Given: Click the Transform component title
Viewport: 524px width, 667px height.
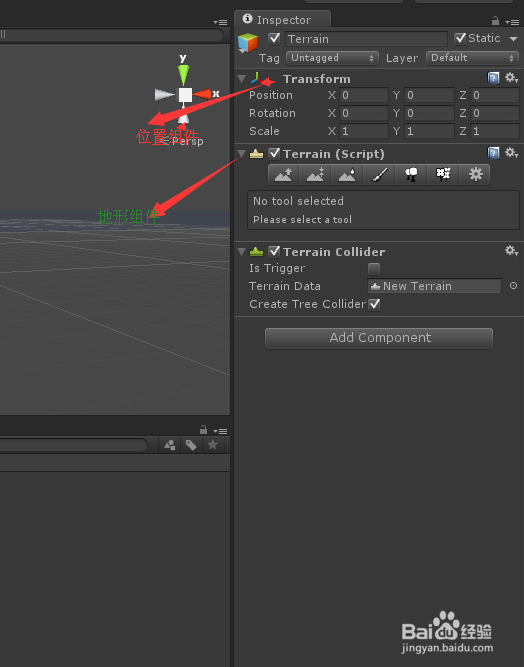Looking at the screenshot, I should [317, 79].
